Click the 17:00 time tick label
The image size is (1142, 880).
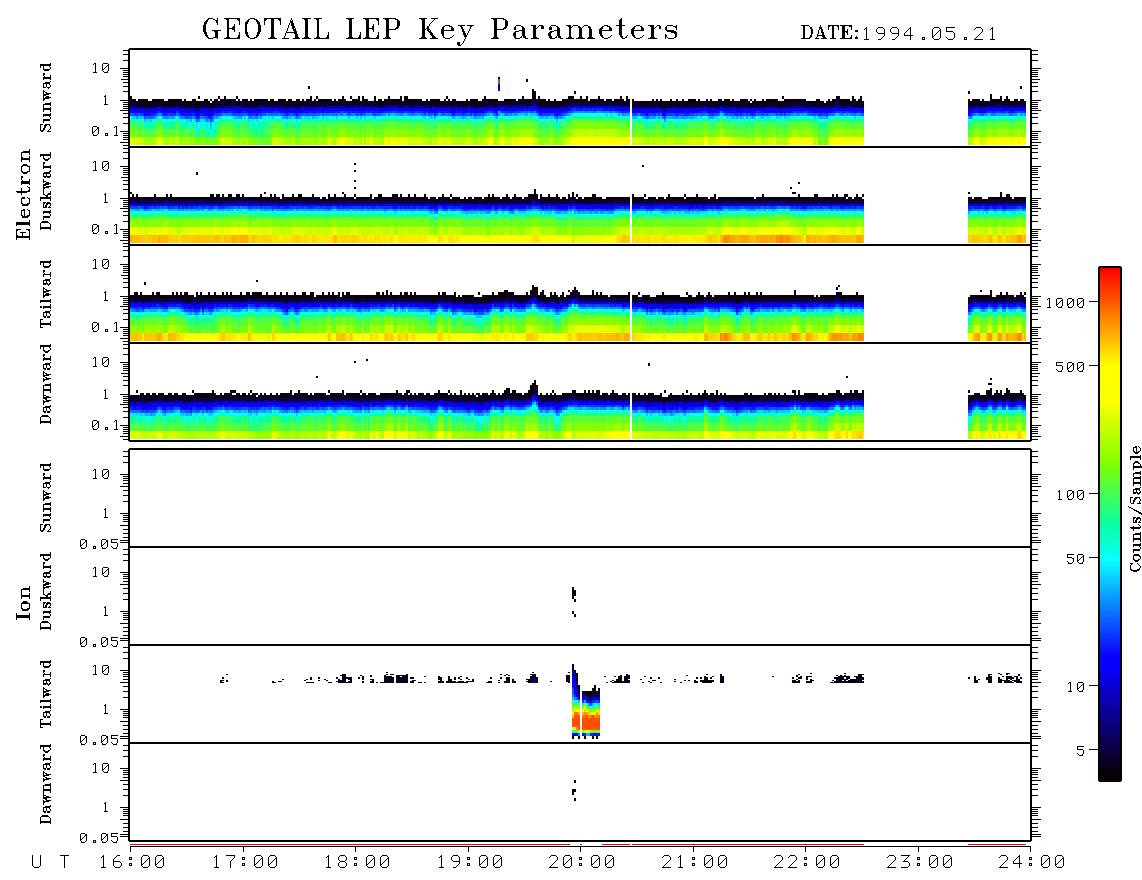tap(245, 863)
